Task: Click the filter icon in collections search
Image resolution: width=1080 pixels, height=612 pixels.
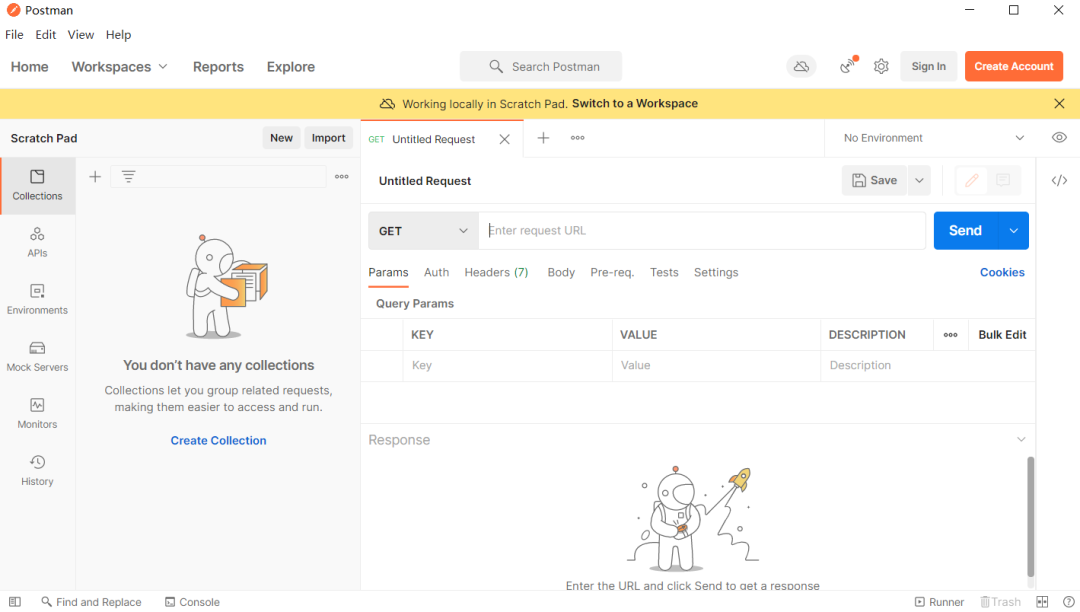Action: (129, 177)
